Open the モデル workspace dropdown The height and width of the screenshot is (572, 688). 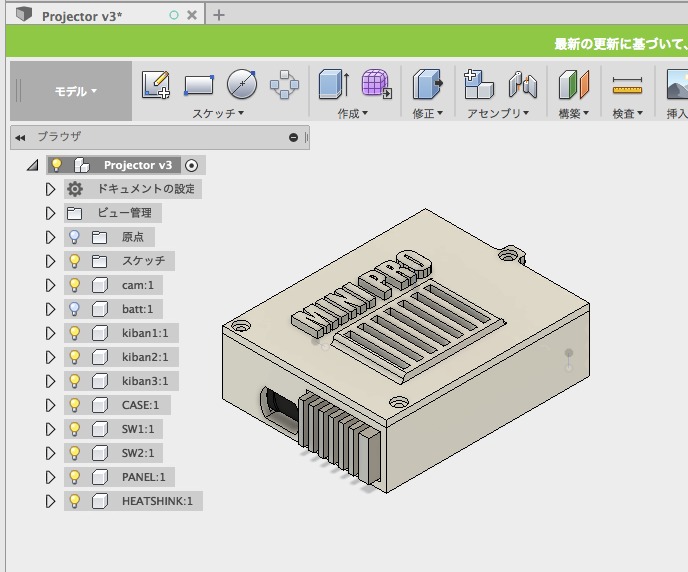(x=75, y=91)
